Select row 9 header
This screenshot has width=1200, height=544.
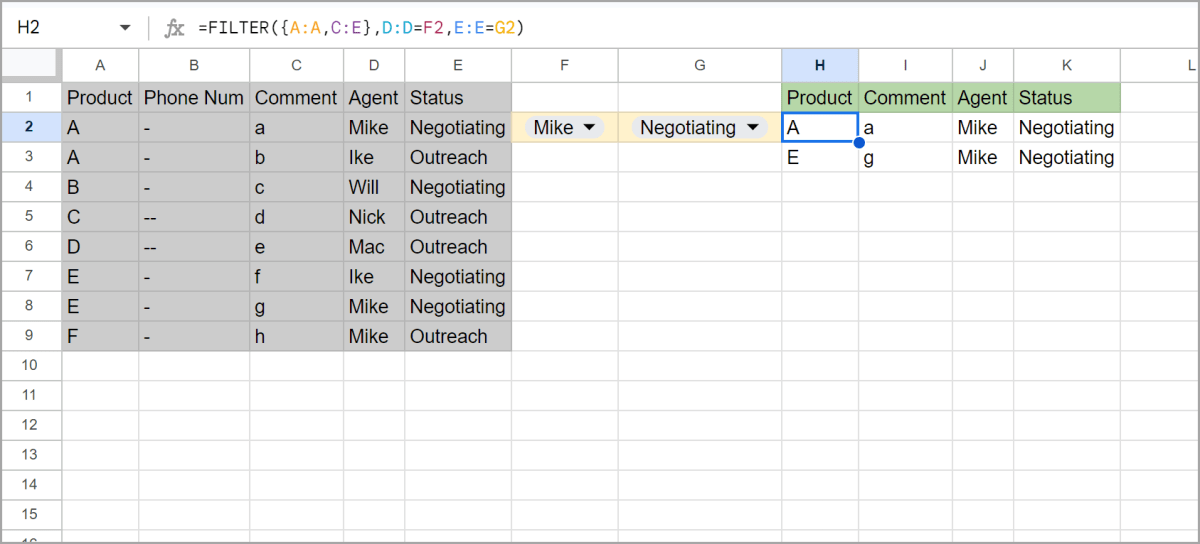tap(30, 336)
